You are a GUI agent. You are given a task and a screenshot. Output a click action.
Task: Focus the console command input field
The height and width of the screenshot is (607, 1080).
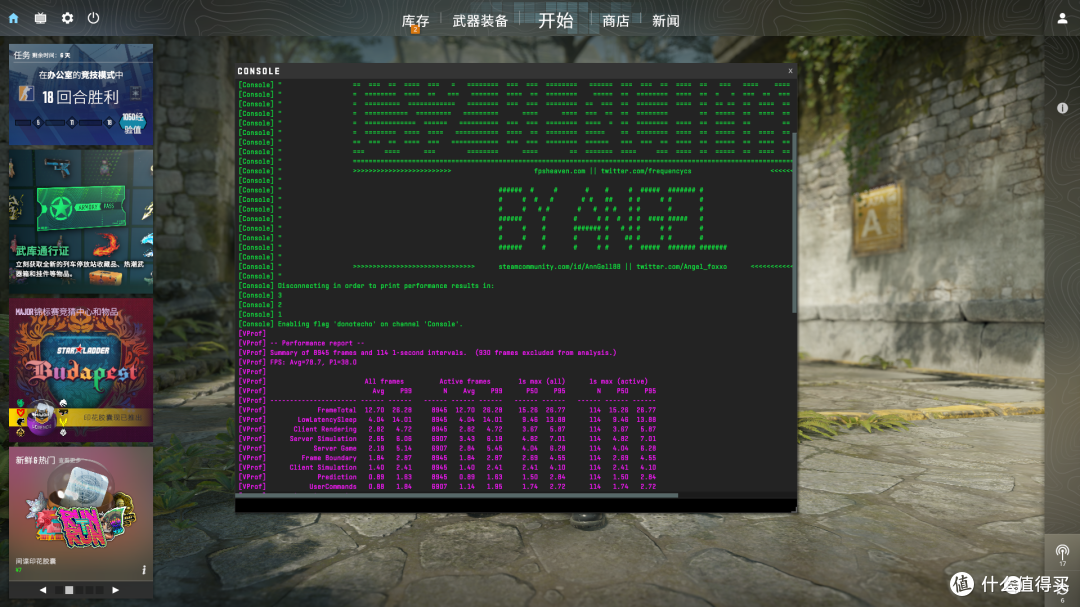(515, 505)
